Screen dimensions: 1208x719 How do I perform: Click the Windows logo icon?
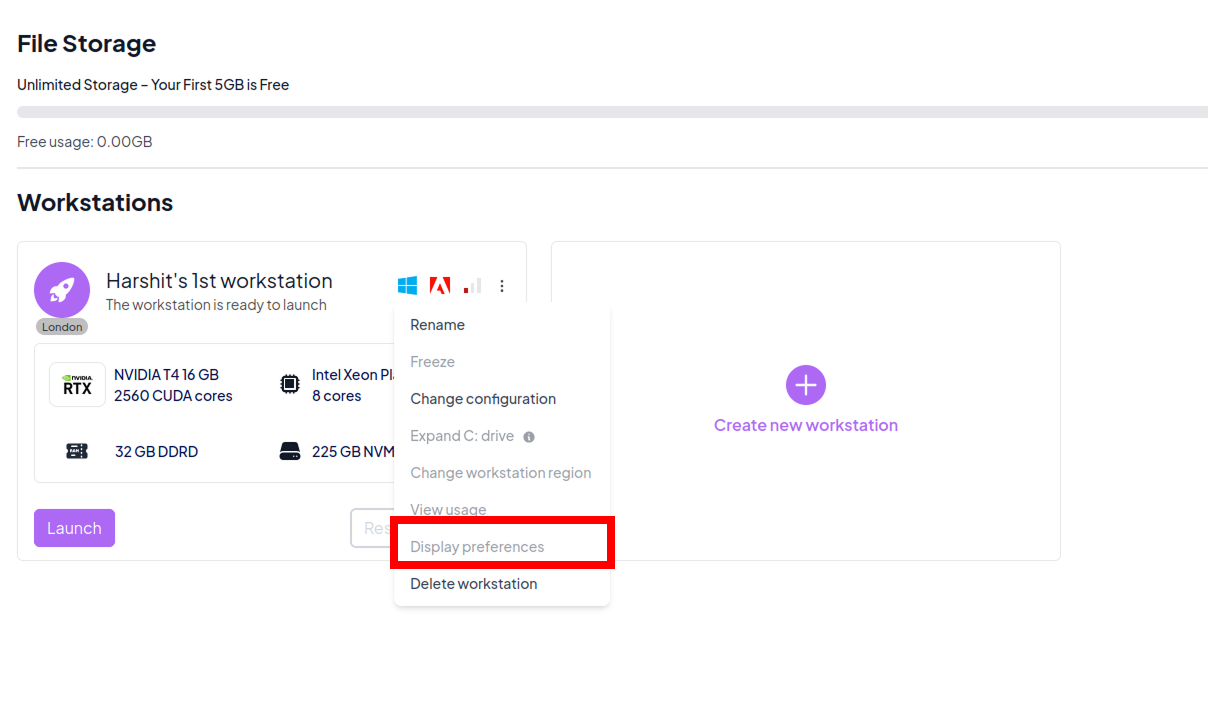tap(407, 286)
